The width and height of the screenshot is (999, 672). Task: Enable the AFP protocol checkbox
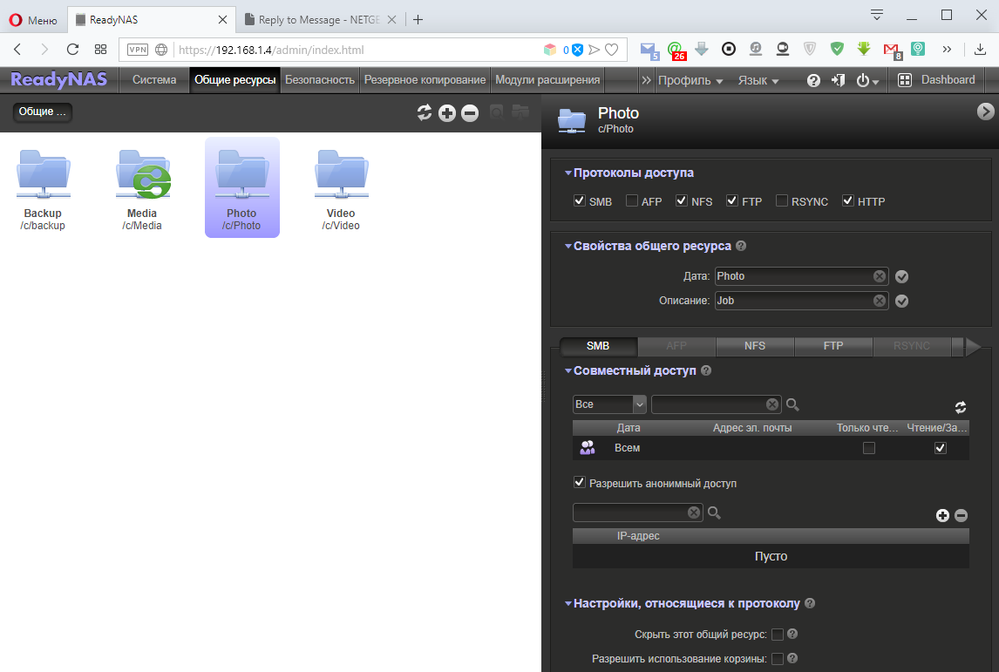(x=632, y=201)
